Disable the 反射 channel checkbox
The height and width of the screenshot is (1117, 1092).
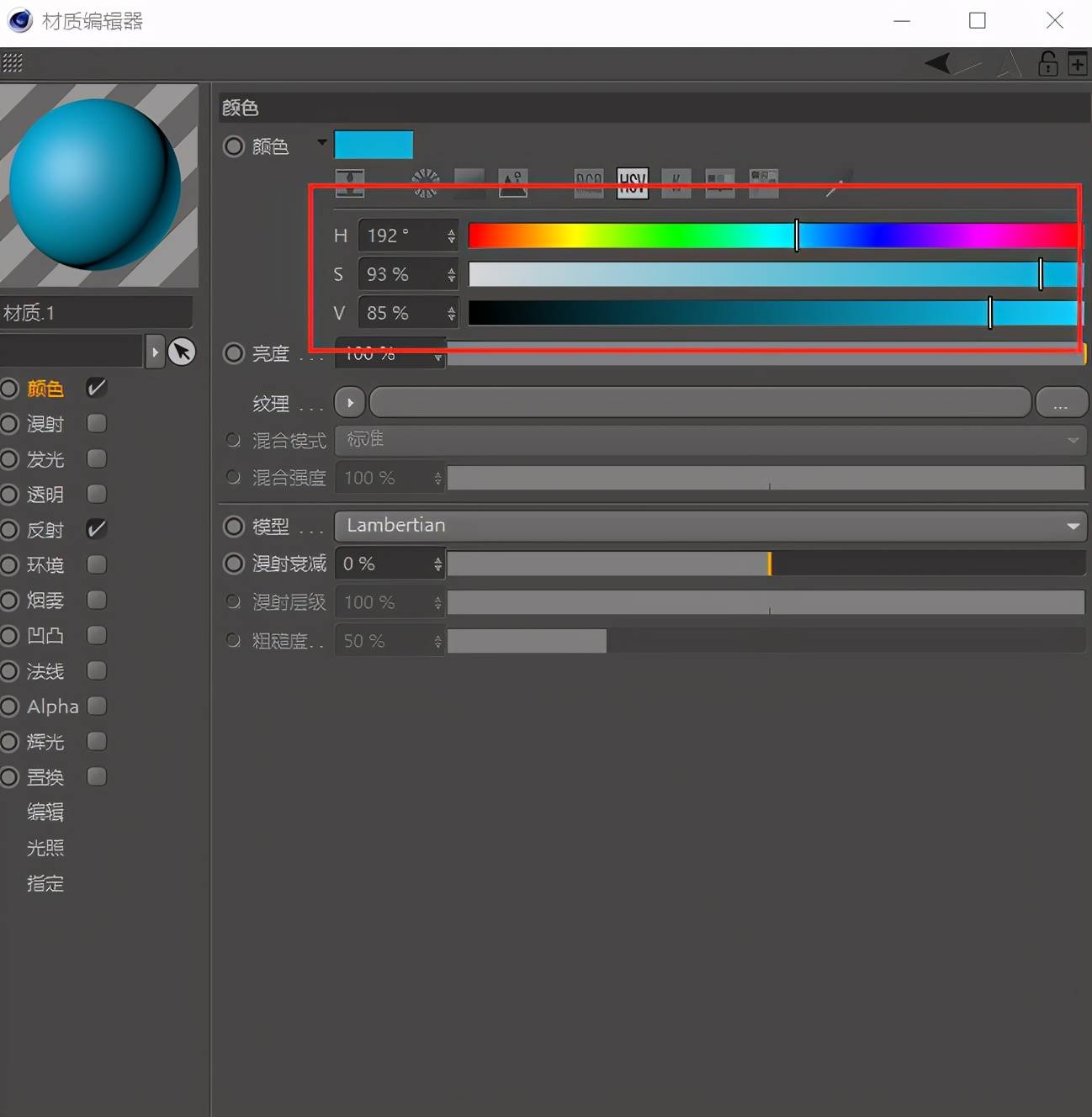tap(97, 529)
